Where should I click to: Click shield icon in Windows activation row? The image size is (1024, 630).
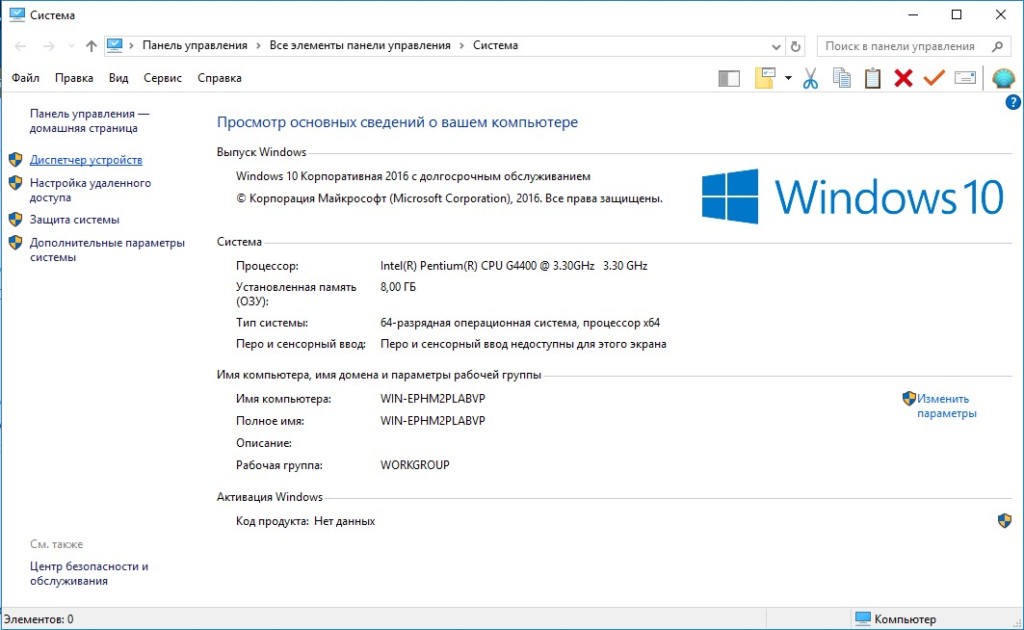(x=1004, y=520)
